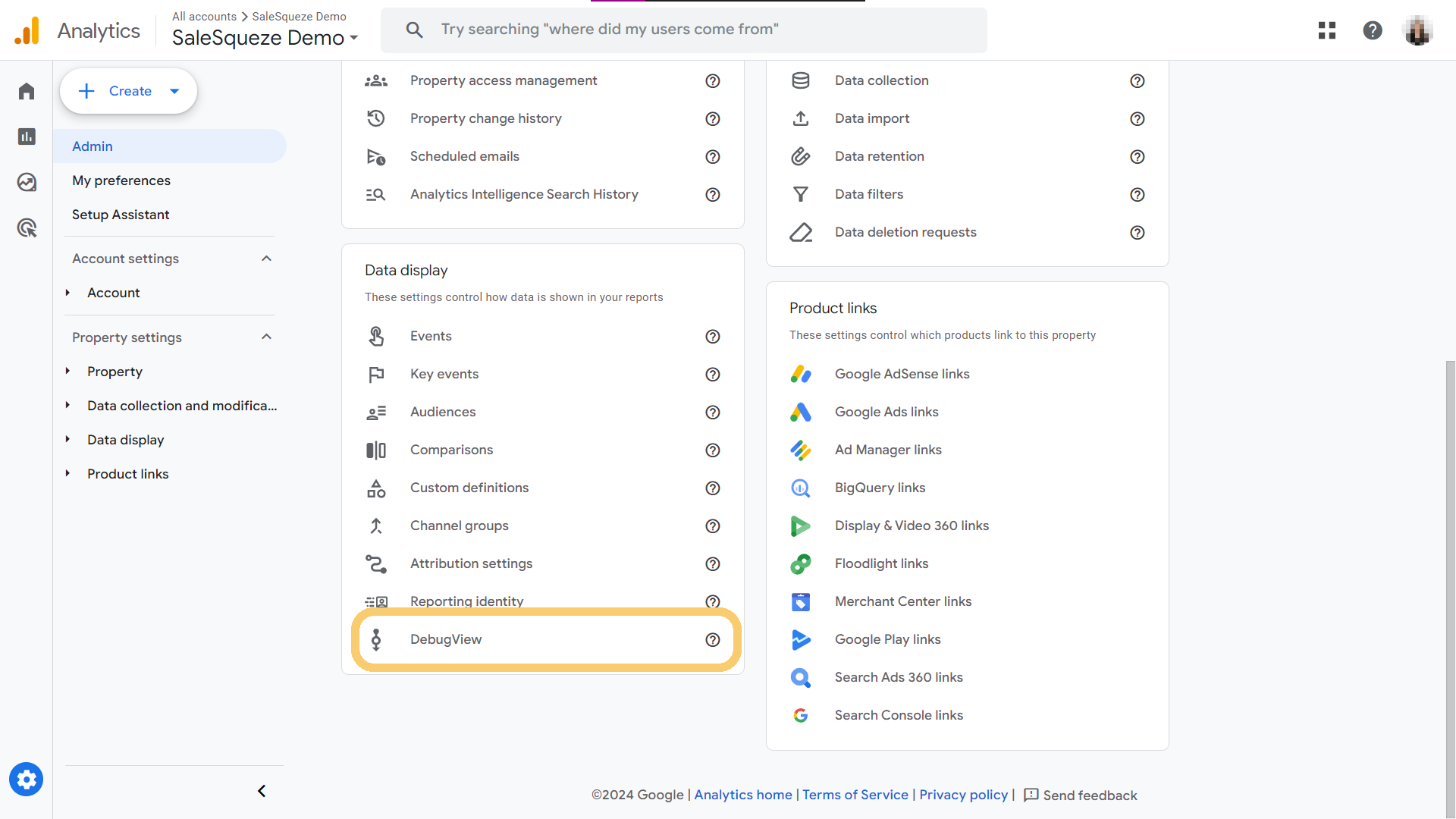
Task: Open Comparisons settings
Action: click(x=451, y=450)
